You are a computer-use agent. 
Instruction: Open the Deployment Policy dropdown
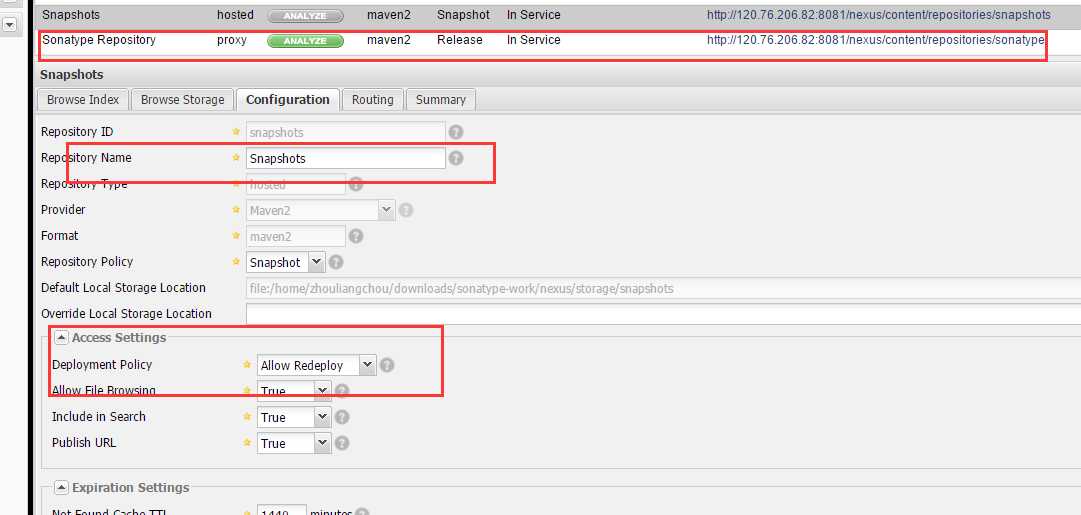(x=368, y=365)
